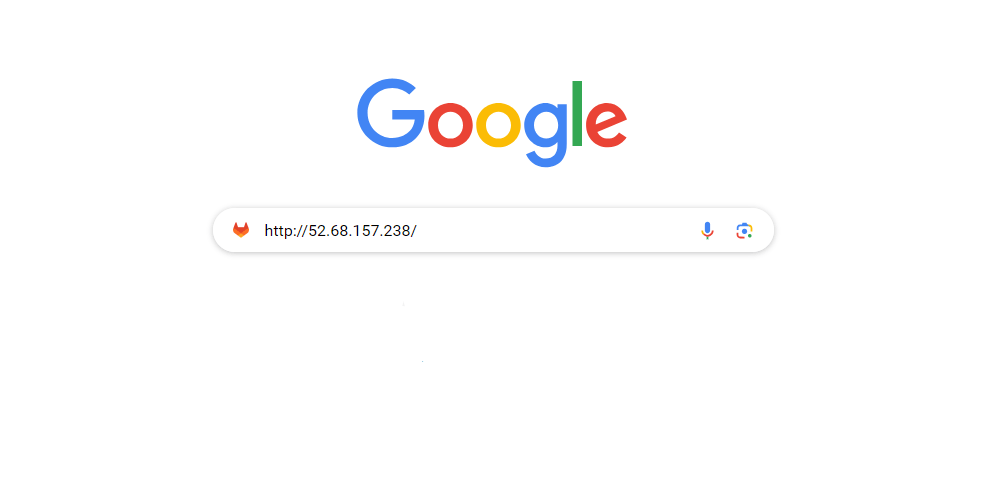Click the small blue dot below the search bar
The height and width of the screenshot is (478, 986).
(423, 361)
